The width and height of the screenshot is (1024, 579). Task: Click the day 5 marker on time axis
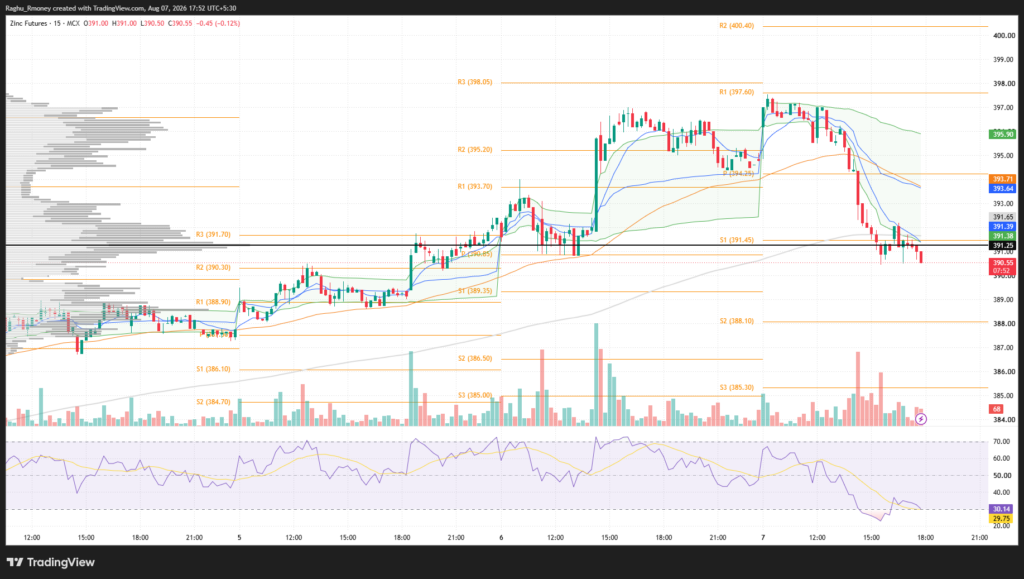coord(240,538)
